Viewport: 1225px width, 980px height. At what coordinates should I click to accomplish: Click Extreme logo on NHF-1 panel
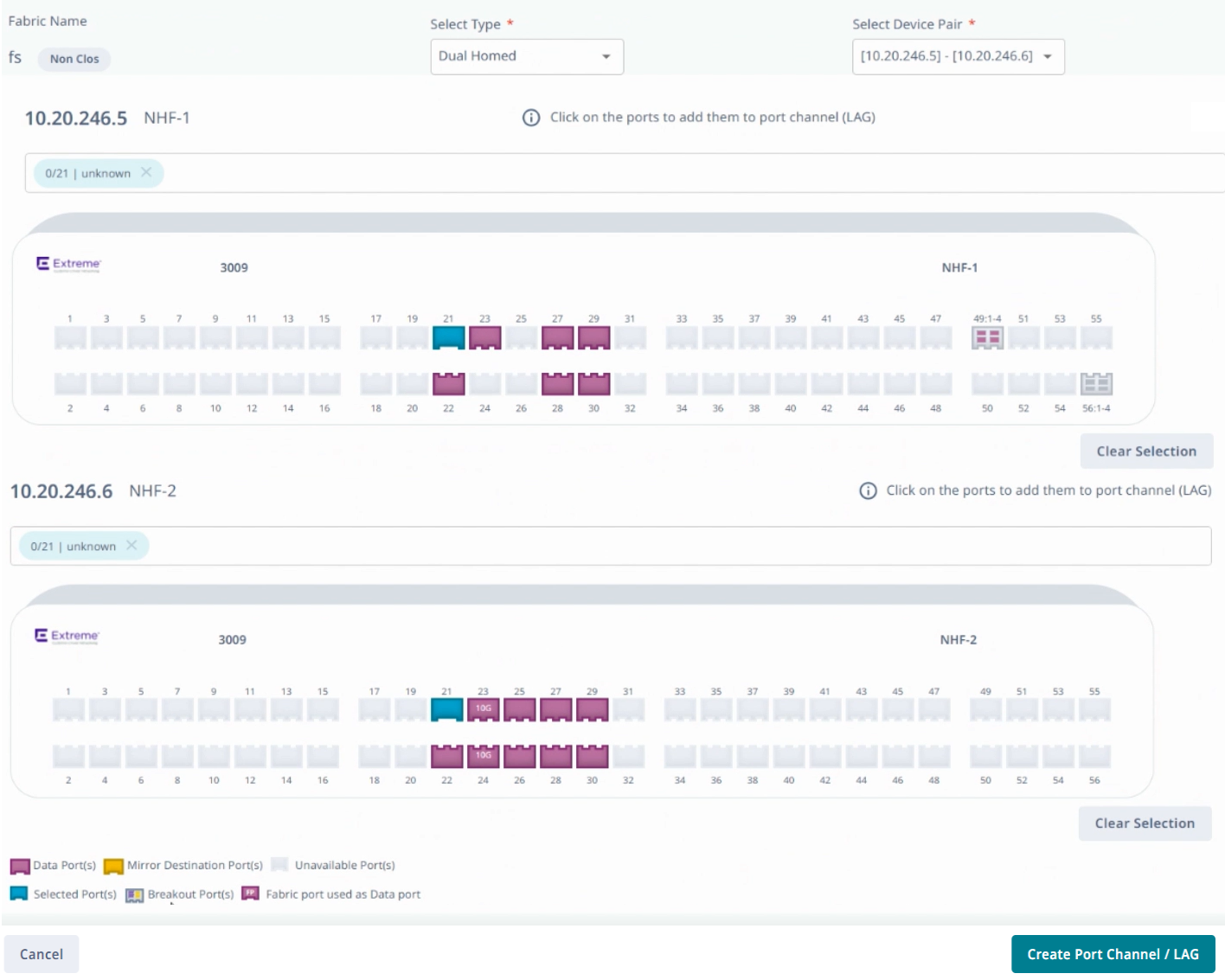[x=68, y=264]
